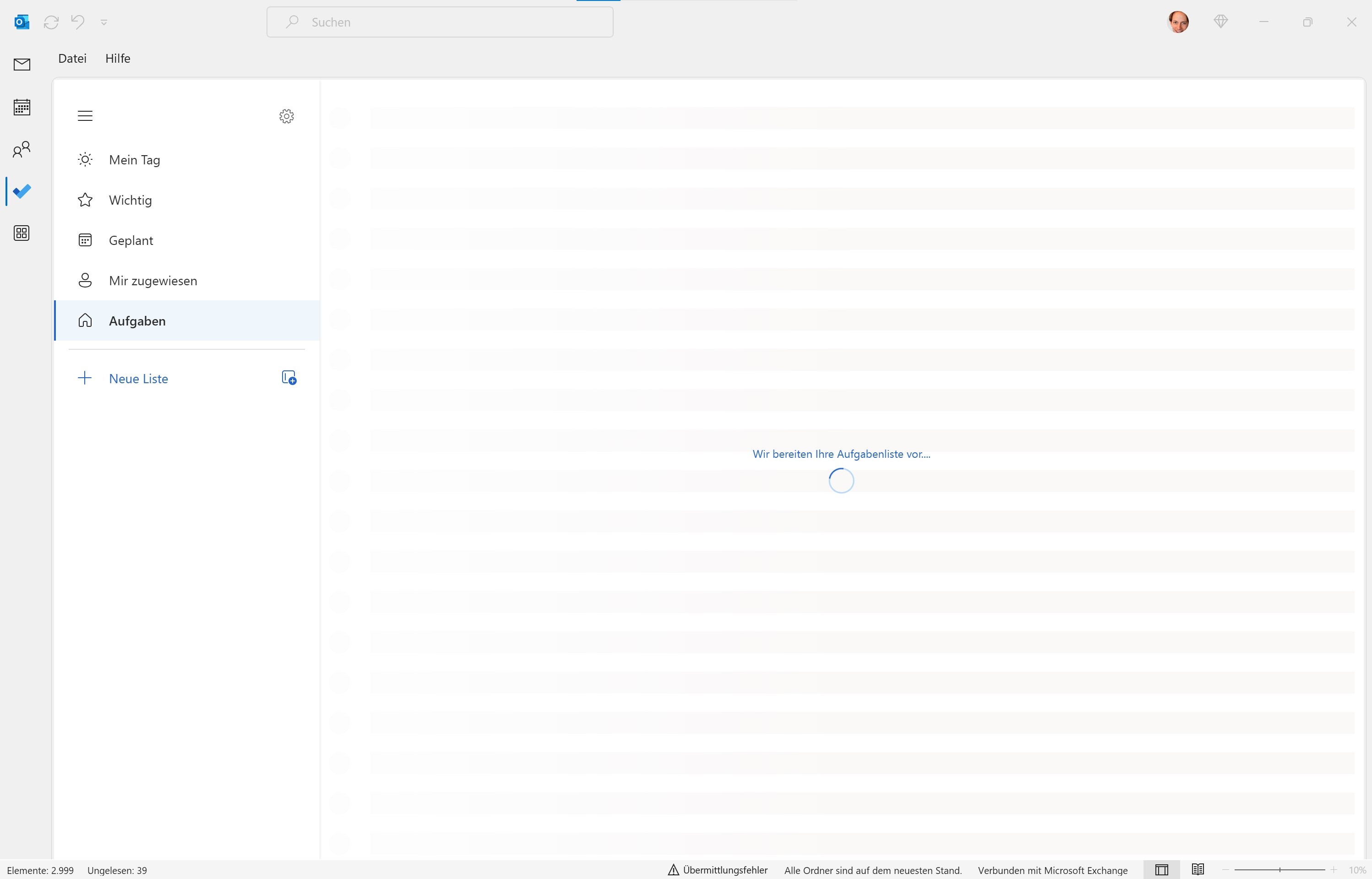Image resolution: width=1372 pixels, height=879 pixels.
Task: Open the Hilfe menu
Action: click(x=118, y=58)
